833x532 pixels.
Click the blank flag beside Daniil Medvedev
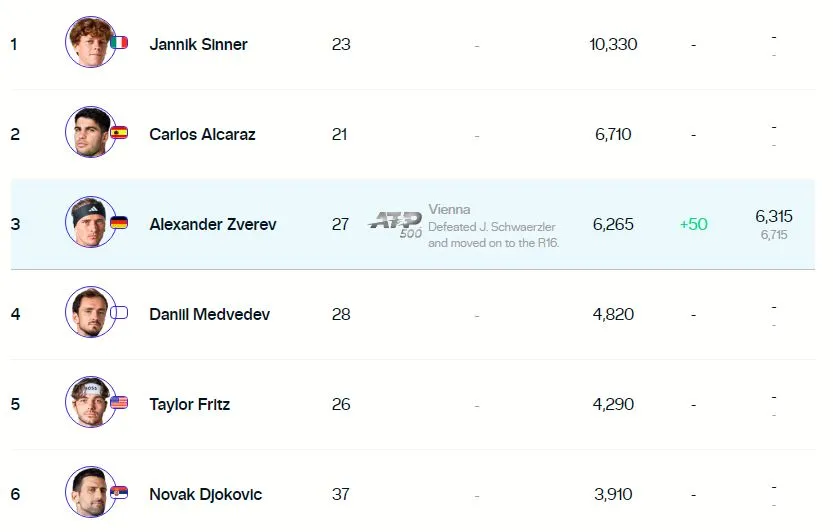pyautogui.click(x=119, y=313)
